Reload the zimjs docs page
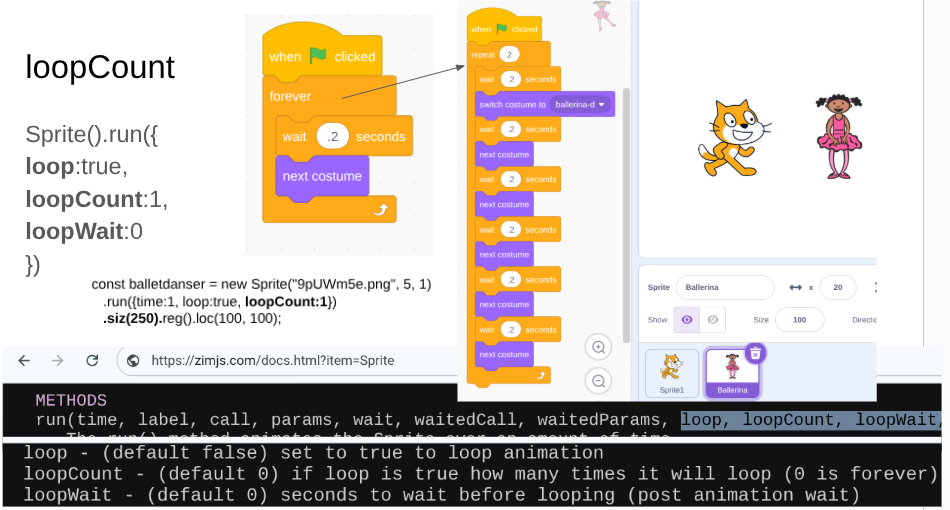This screenshot has height=510, width=950. coord(92,360)
